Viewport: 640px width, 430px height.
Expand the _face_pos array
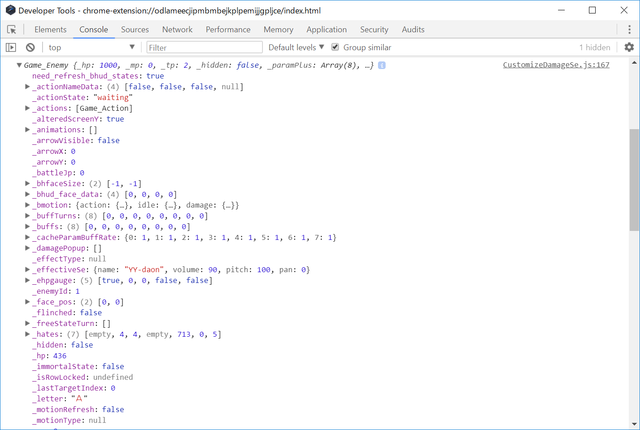[x=27, y=302]
